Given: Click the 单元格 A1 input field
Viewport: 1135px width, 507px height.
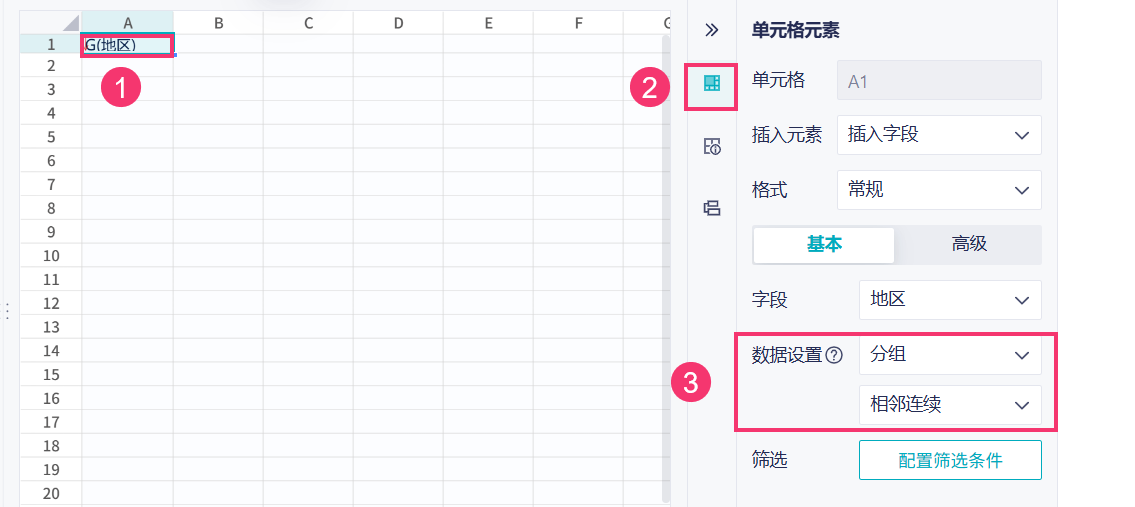Looking at the screenshot, I should tap(938, 81).
